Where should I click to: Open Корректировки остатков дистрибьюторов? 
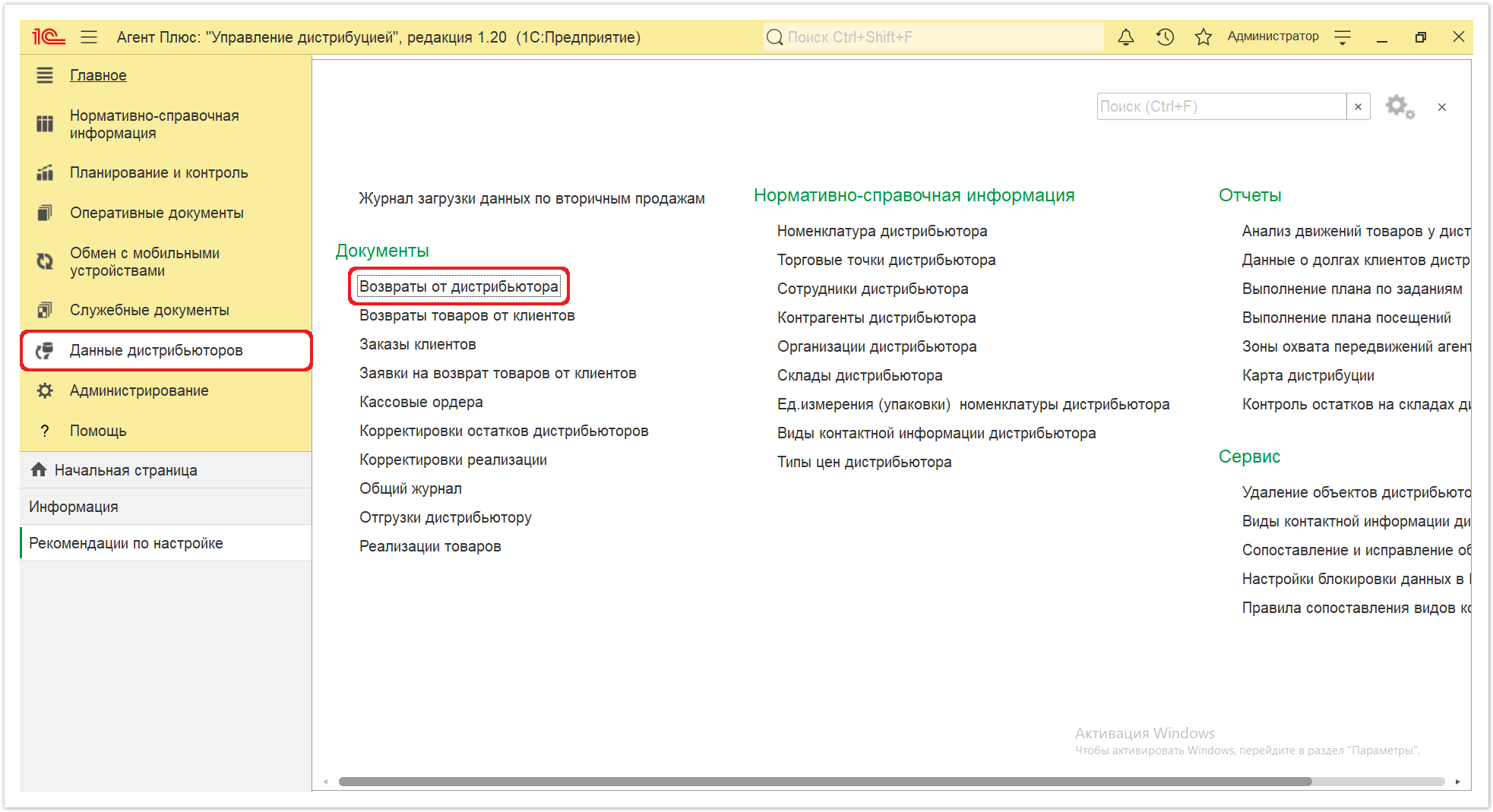click(x=504, y=431)
